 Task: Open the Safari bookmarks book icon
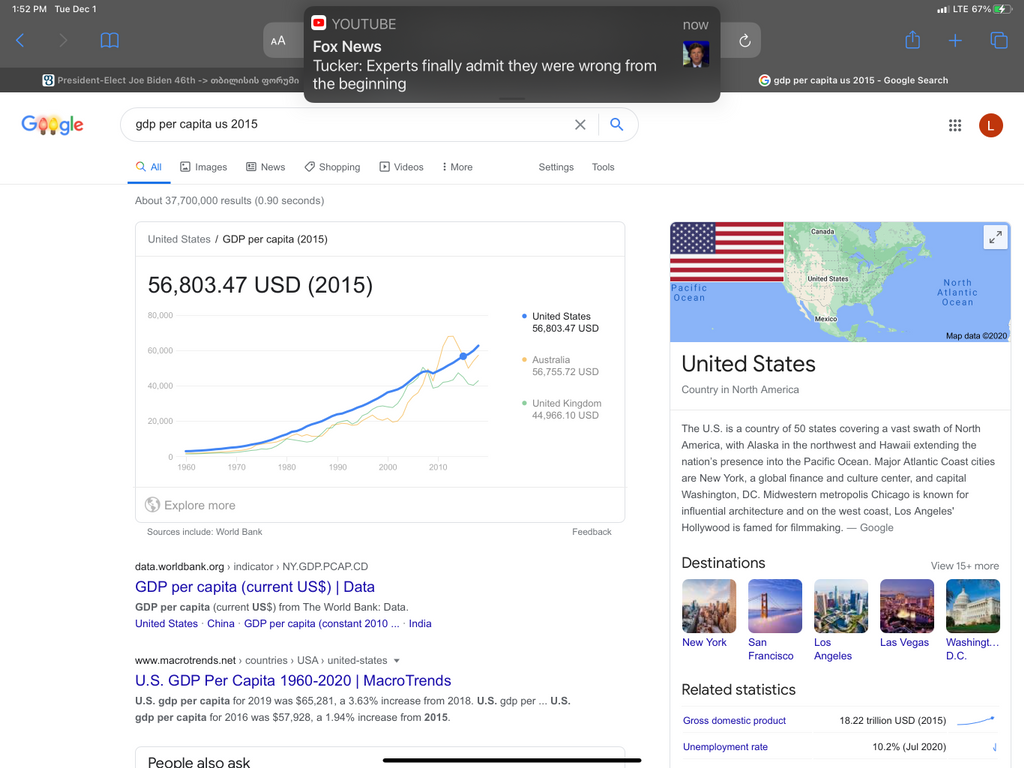pos(110,40)
